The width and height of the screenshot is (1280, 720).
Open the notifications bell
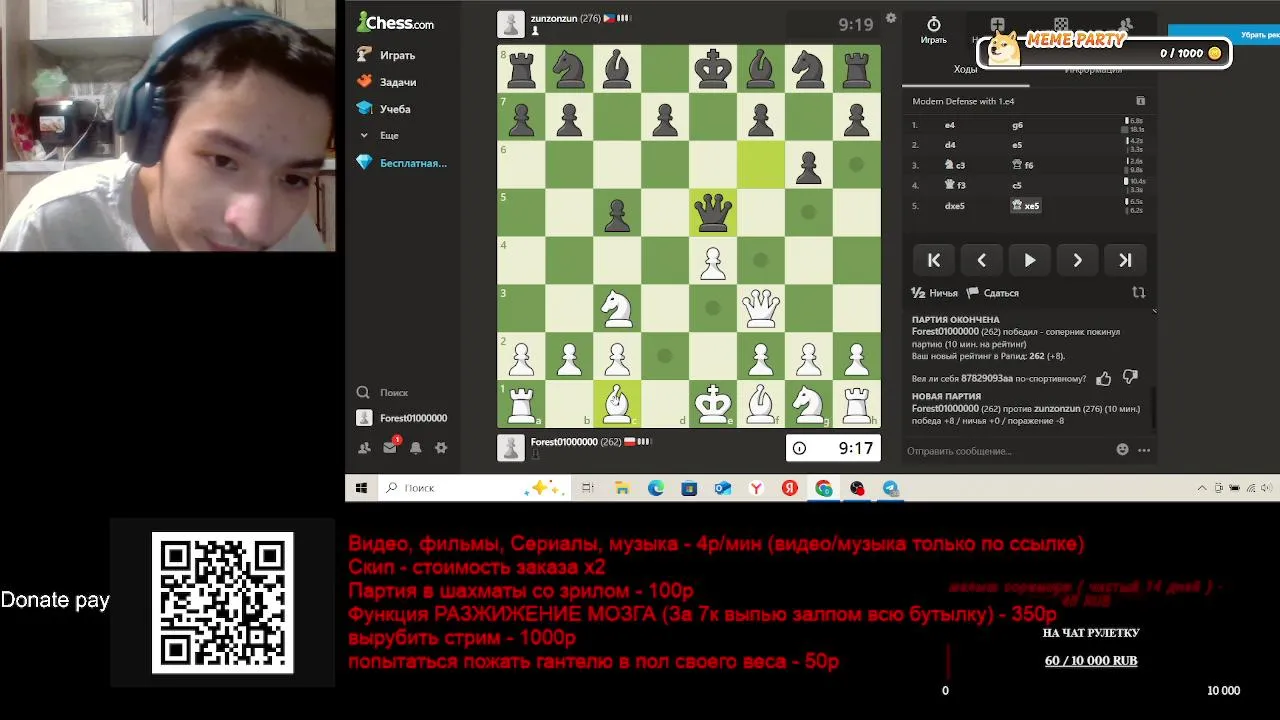tap(415, 448)
